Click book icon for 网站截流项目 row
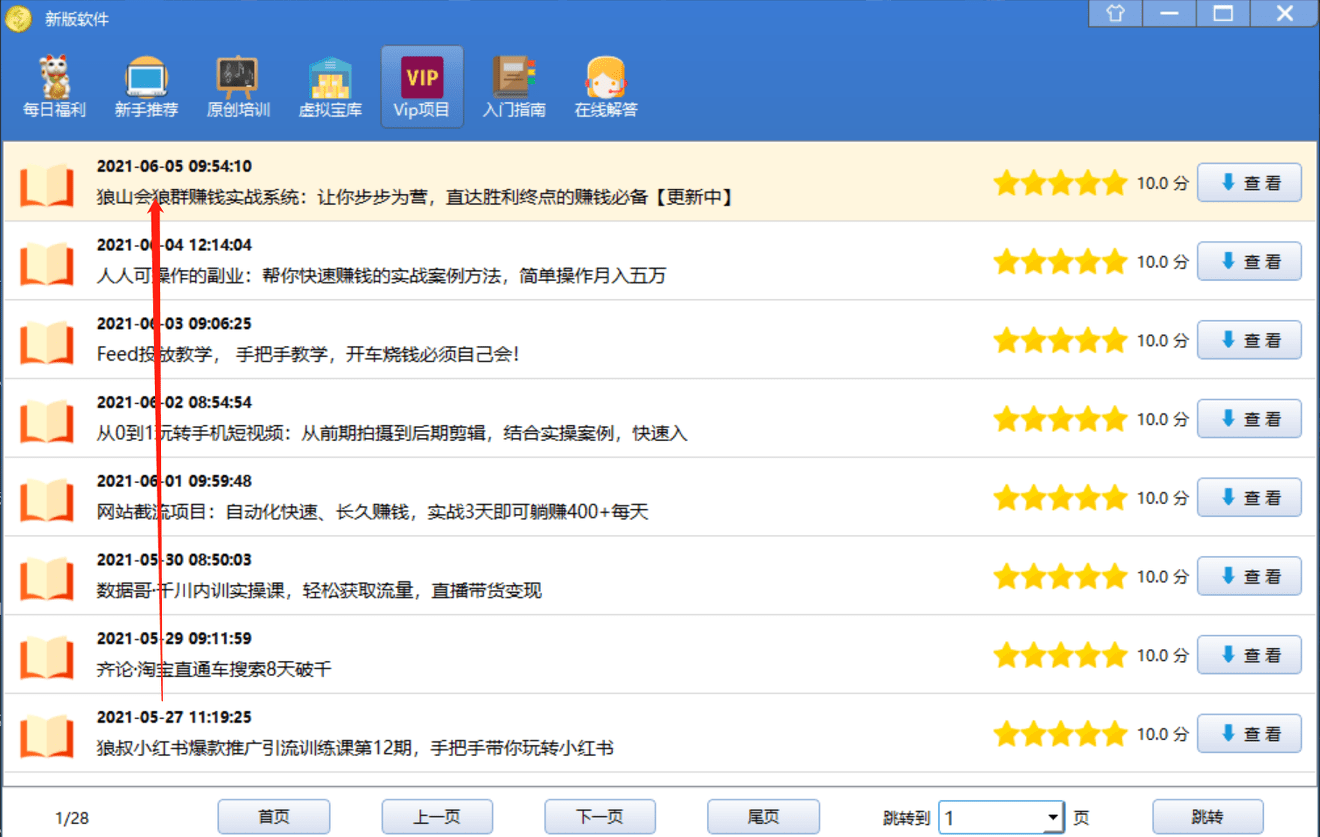The height and width of the screenshot is (837, 1320). click(x=47, y=499)
